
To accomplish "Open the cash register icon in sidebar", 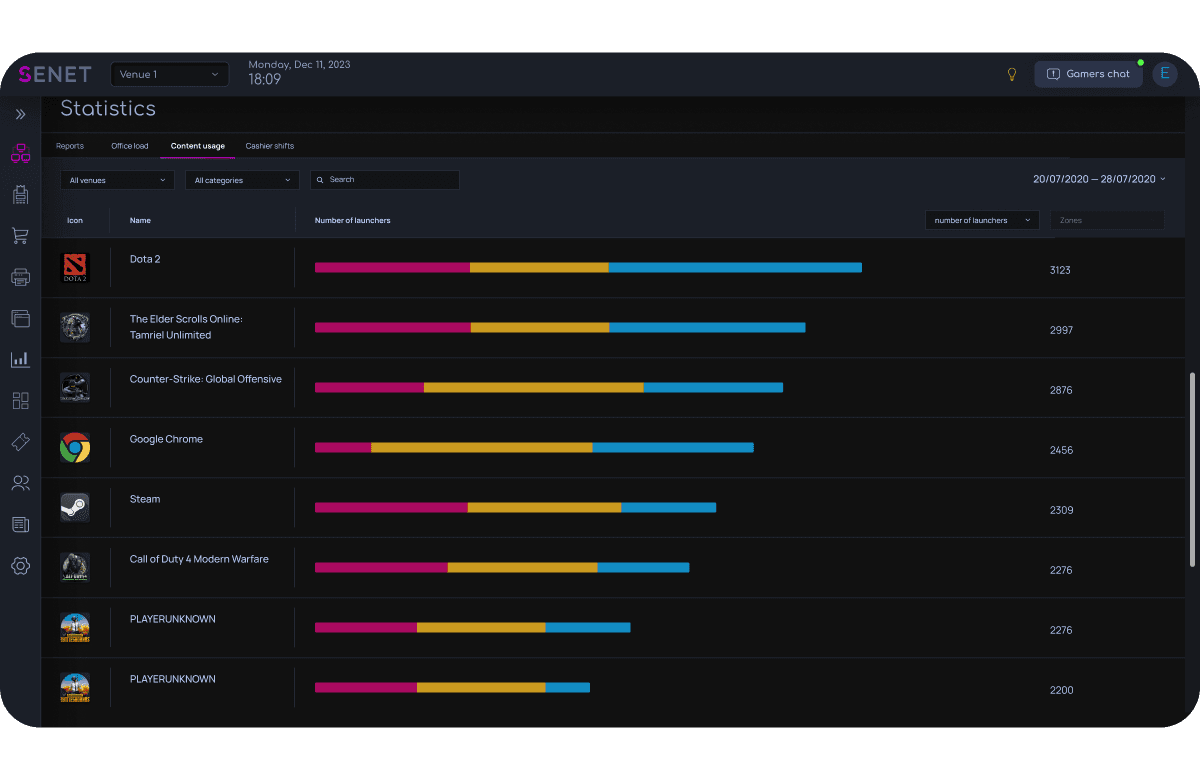I will [x=20, y=195].
